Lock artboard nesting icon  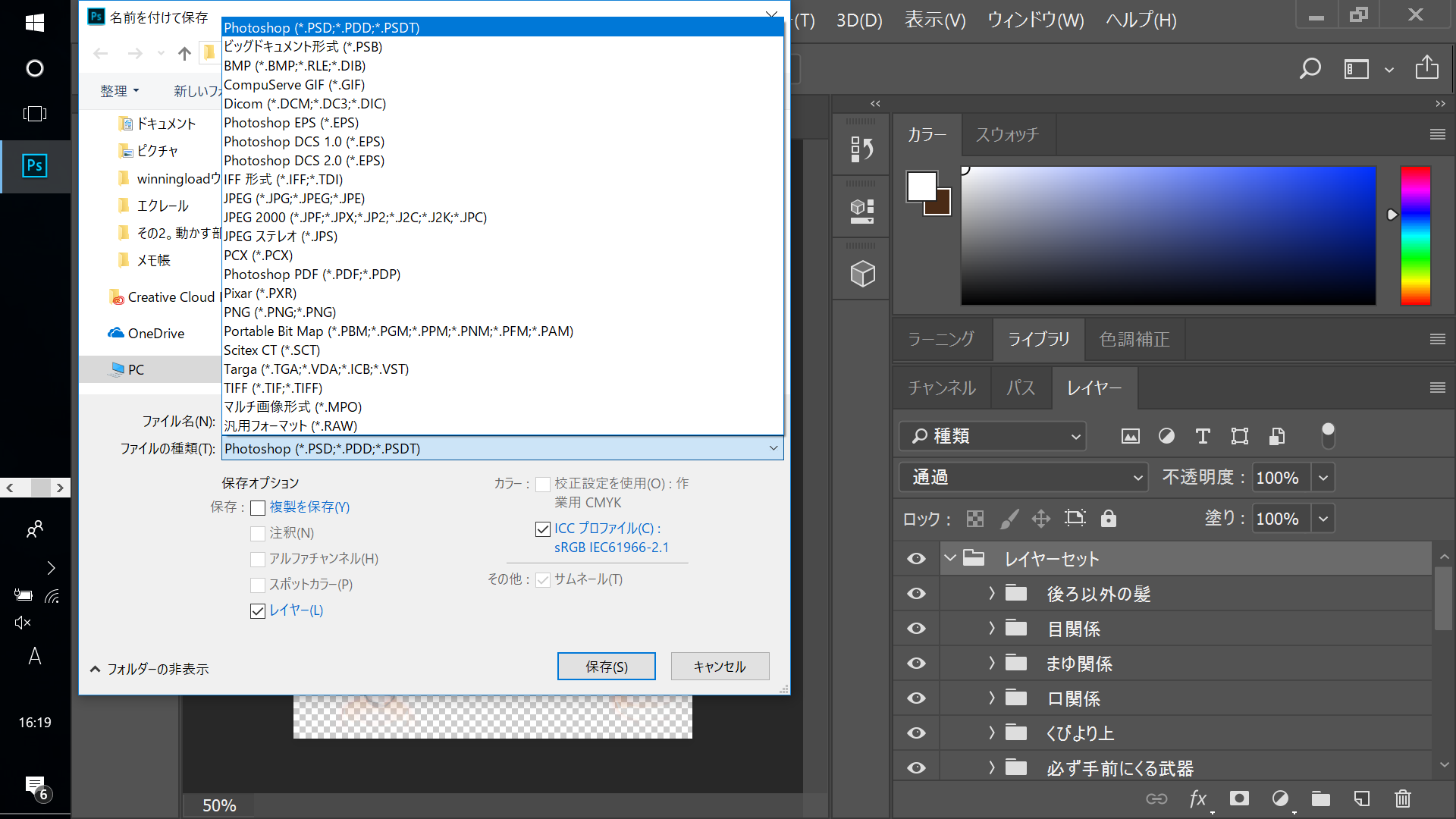click(1075, 519)
